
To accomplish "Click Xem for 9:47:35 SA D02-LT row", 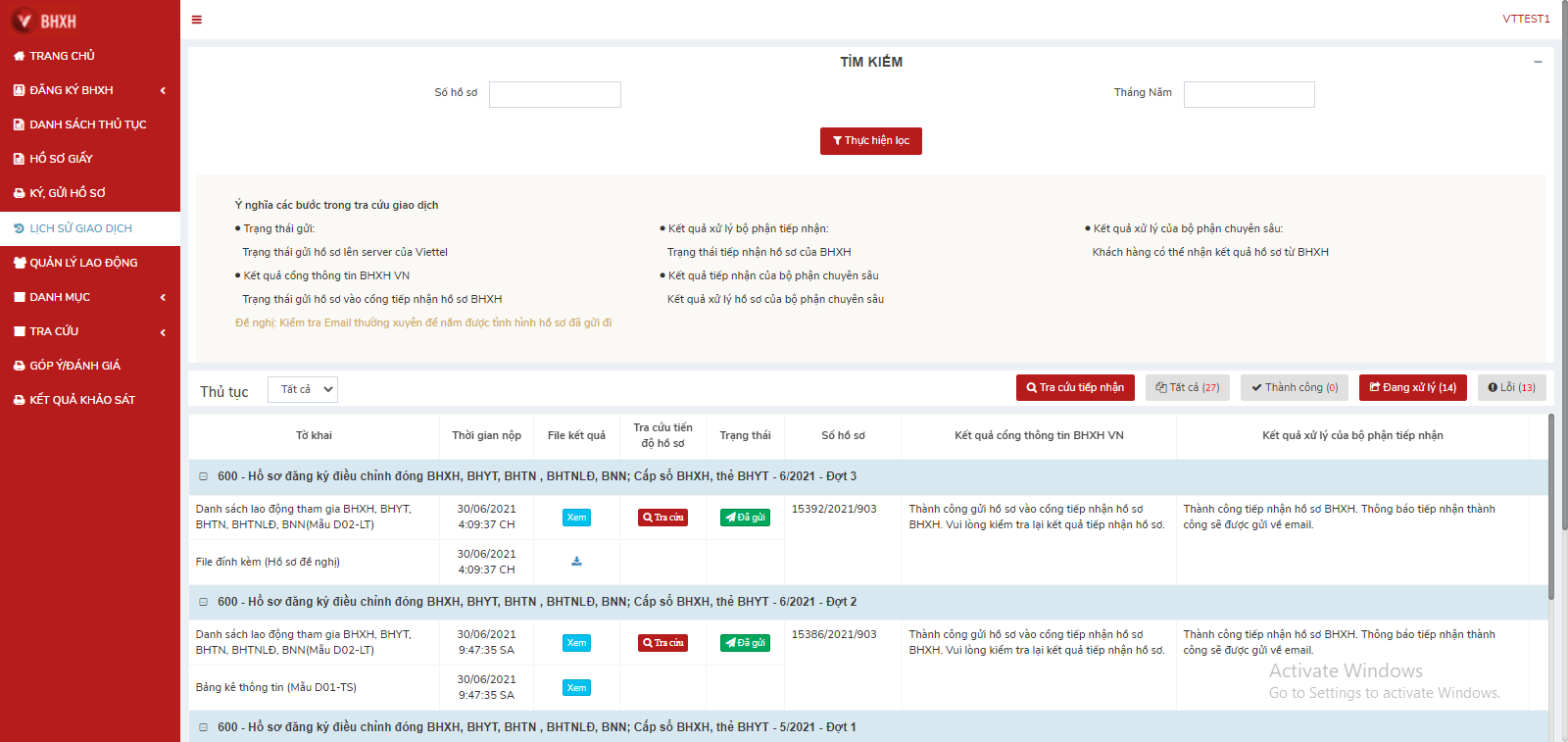I will pyautogui.click(x=576, y=643).
